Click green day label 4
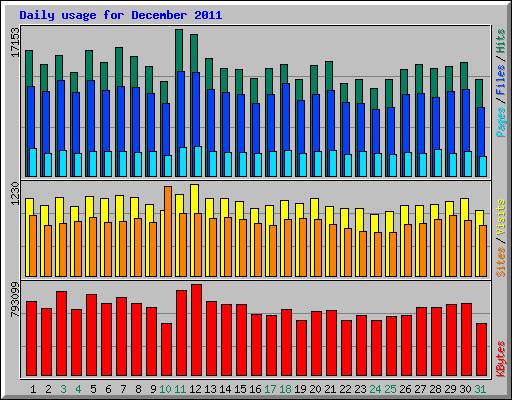This screenshot has height=400, width=512. tap(78, 389)
